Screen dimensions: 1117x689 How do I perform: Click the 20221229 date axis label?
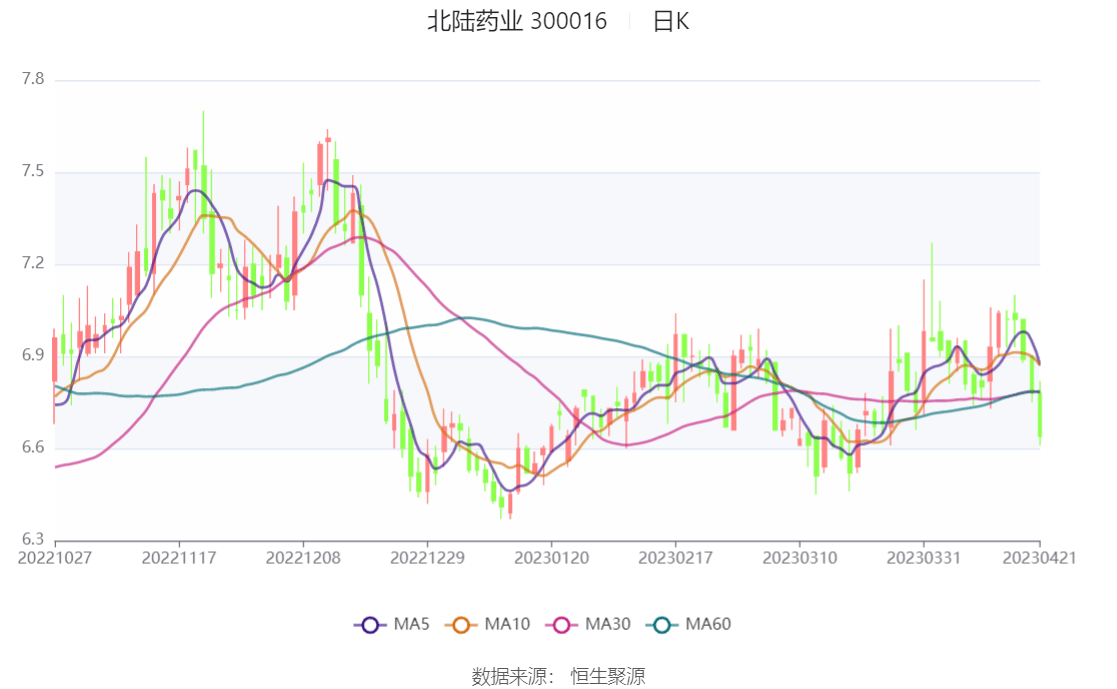pyautogui.click(x=427, y=558)
